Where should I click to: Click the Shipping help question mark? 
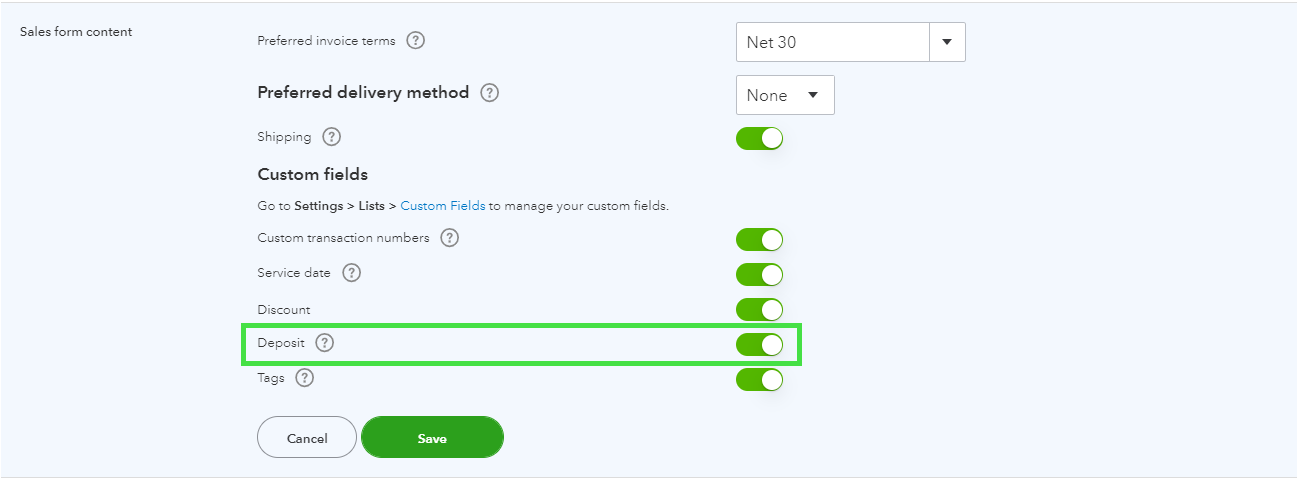pyautogui.click(x=332, y=137)
